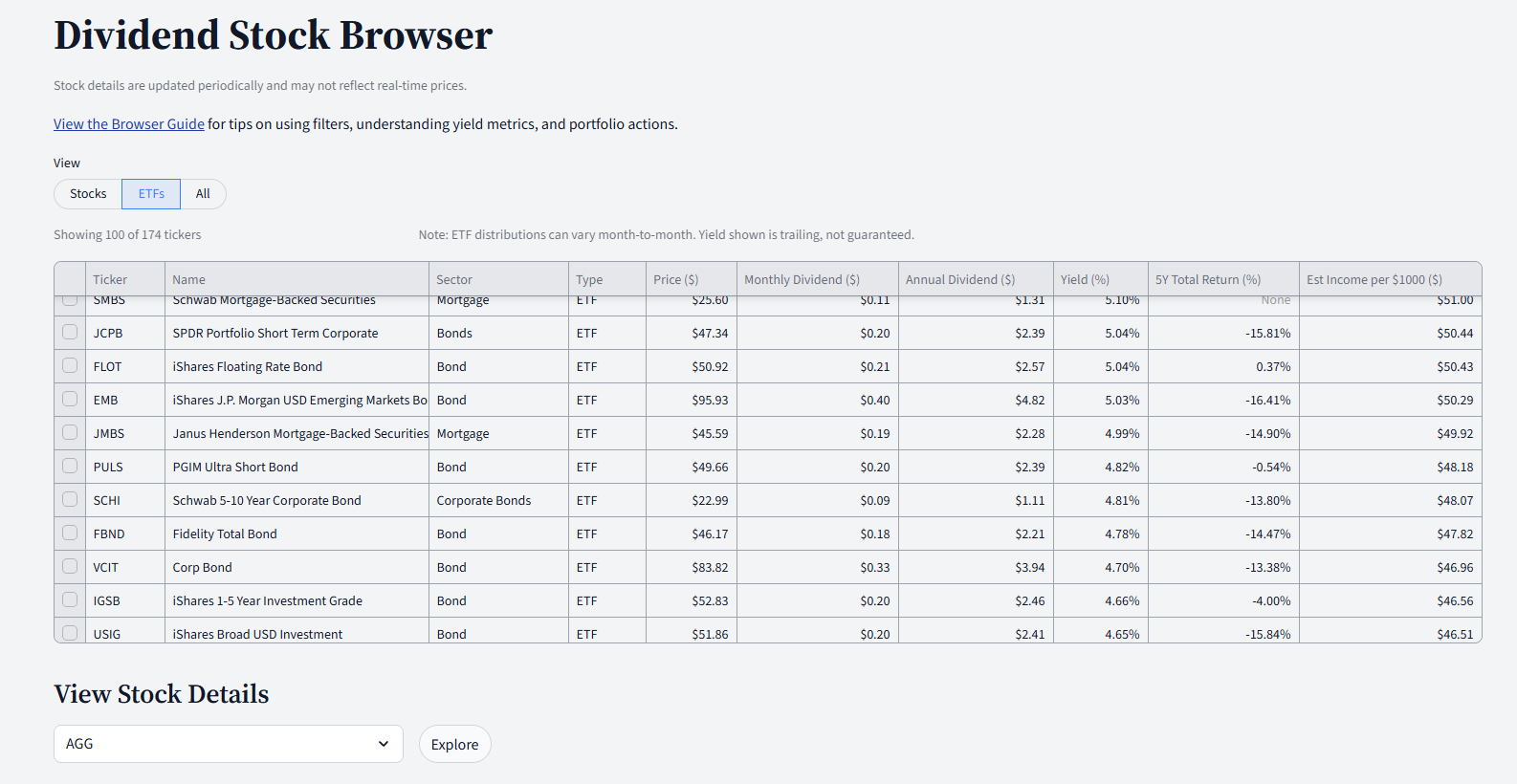Sort by 5Y Total Return (%) header

pos(1223,279)
